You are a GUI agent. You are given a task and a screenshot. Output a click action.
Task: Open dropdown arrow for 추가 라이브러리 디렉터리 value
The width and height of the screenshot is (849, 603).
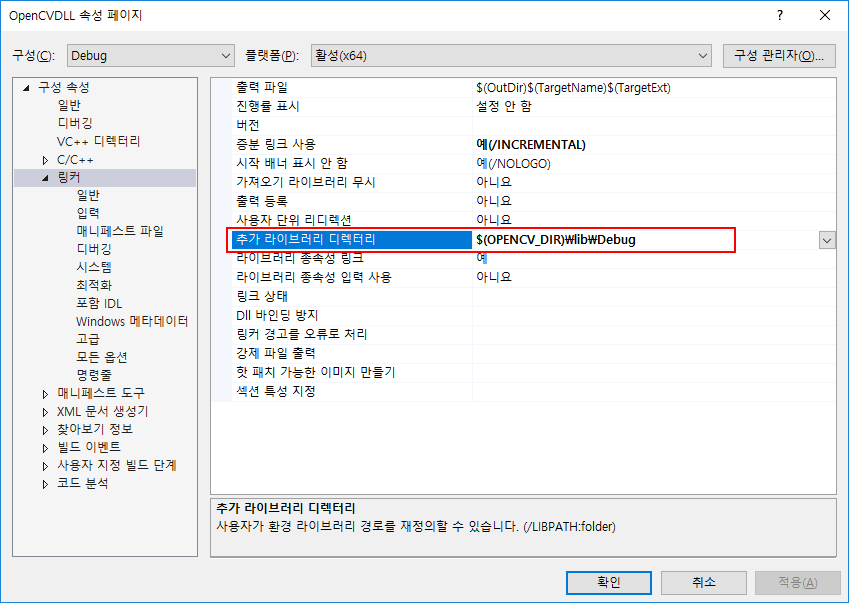click(x=827, y=240)
